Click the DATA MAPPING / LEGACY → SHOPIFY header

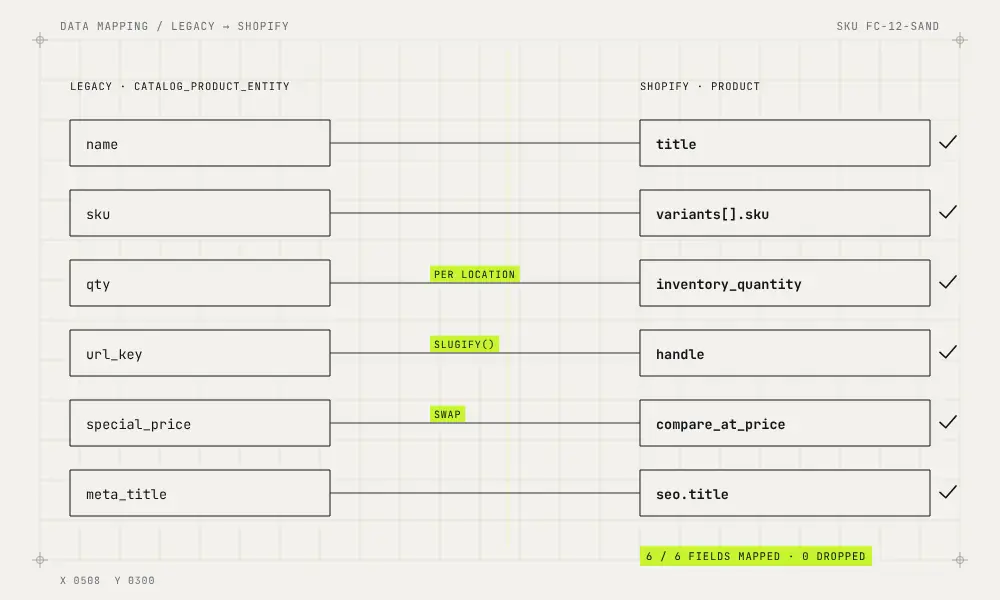[x=175, y=26]
